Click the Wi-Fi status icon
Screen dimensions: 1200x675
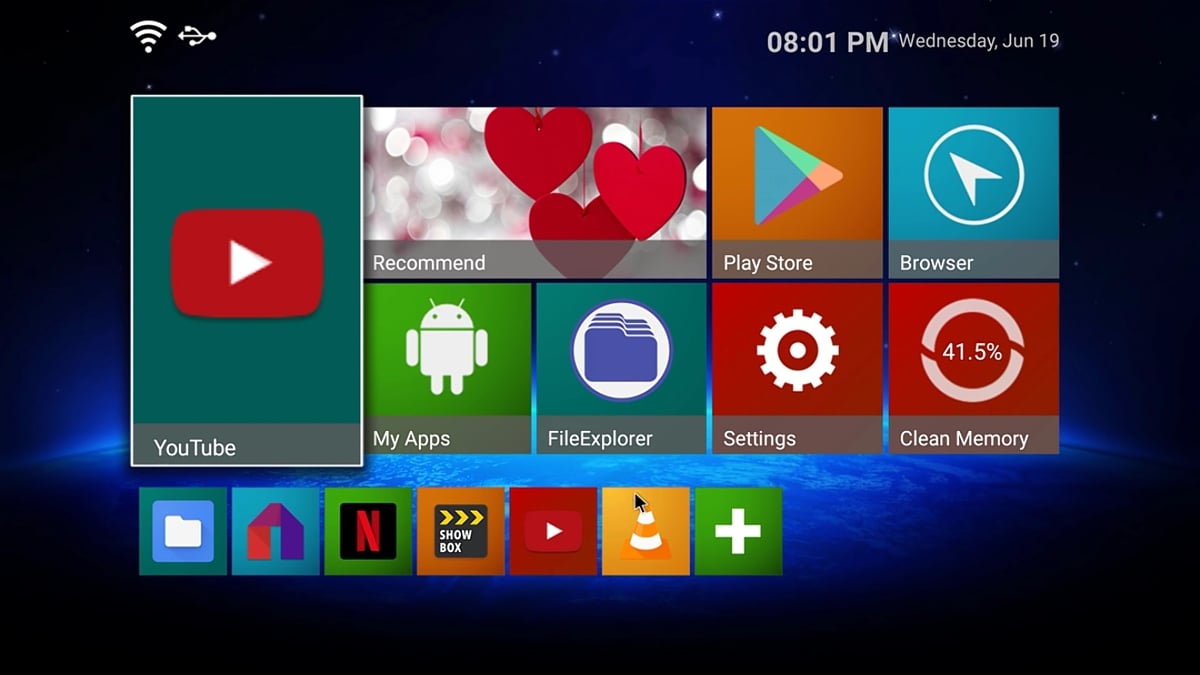point(148,37)
